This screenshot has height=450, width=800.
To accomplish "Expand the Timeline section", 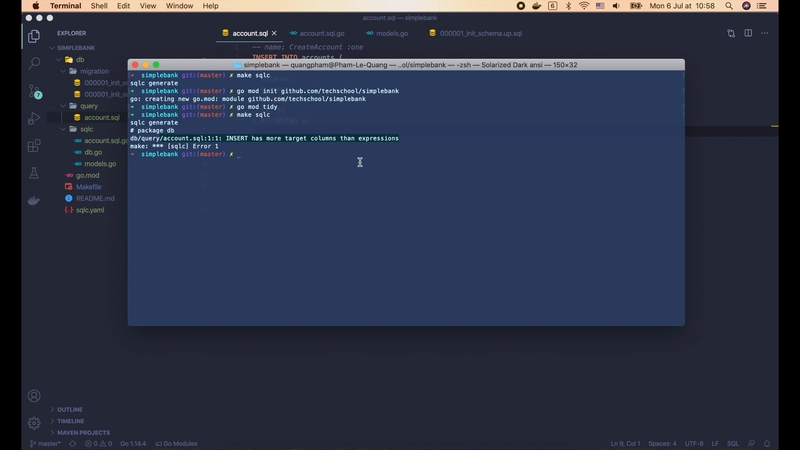I will point(71,421).
